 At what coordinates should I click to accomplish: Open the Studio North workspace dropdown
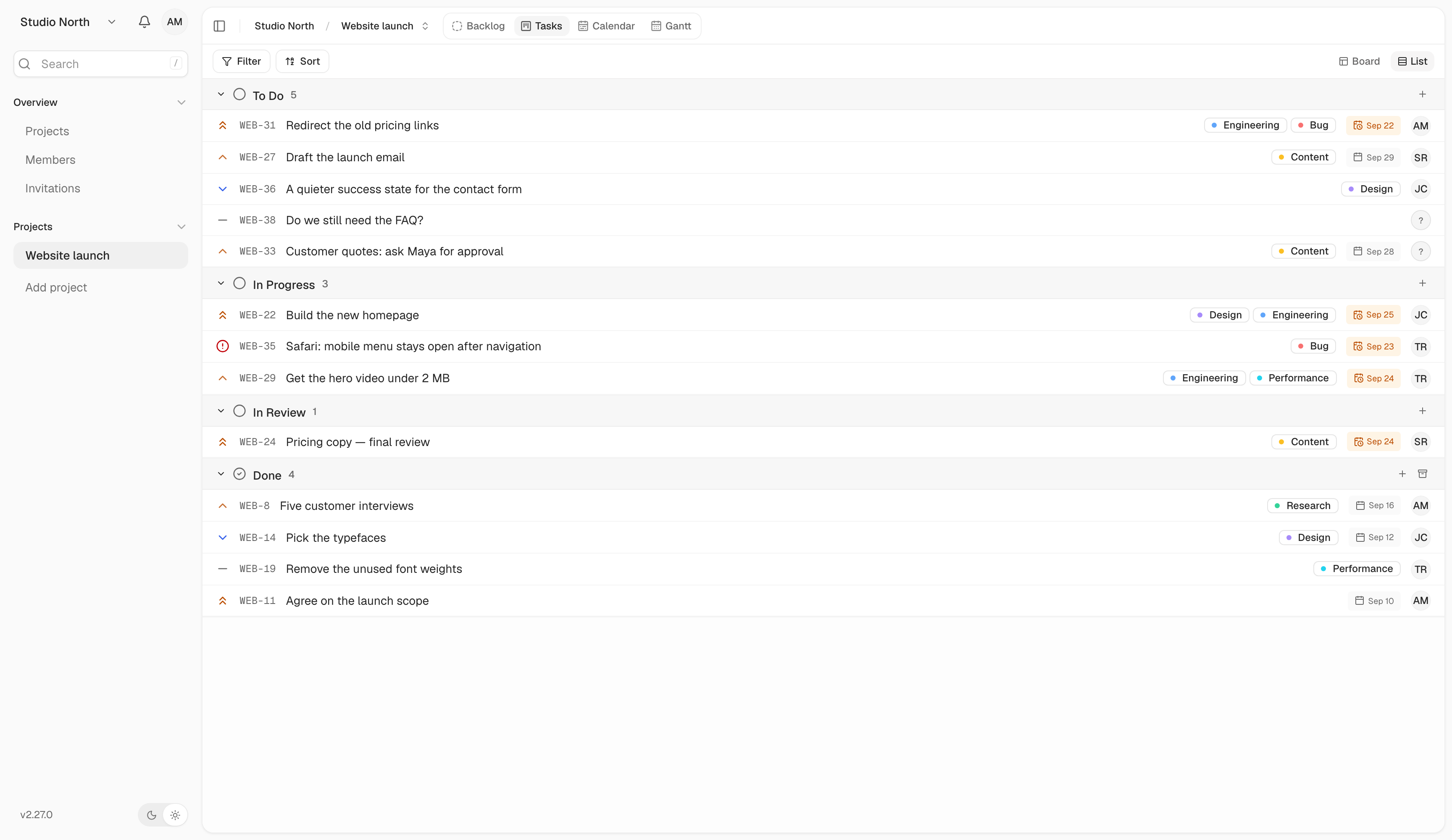(x=68, y=22)
